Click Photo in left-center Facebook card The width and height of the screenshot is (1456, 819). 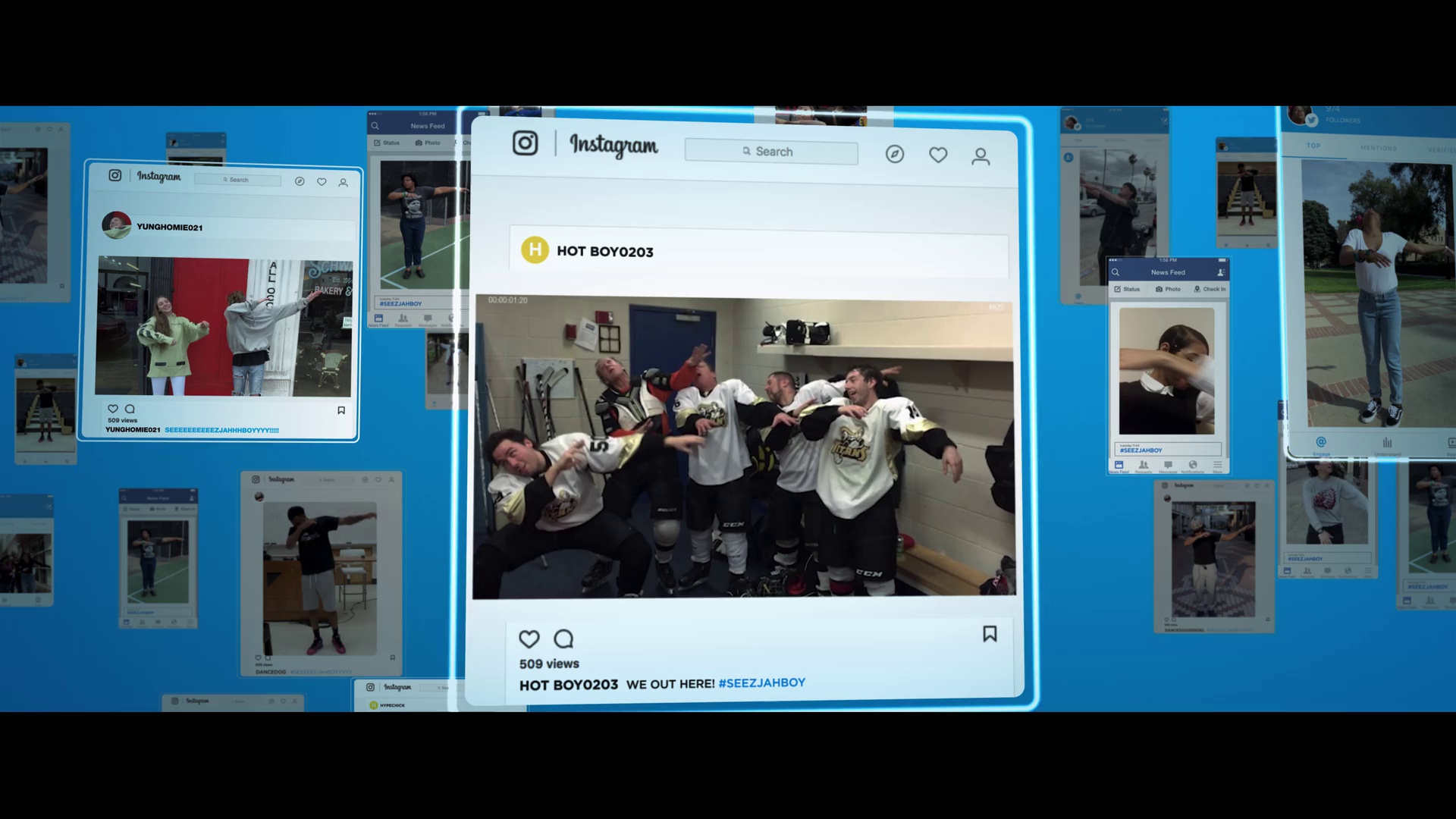pos(428,143)
